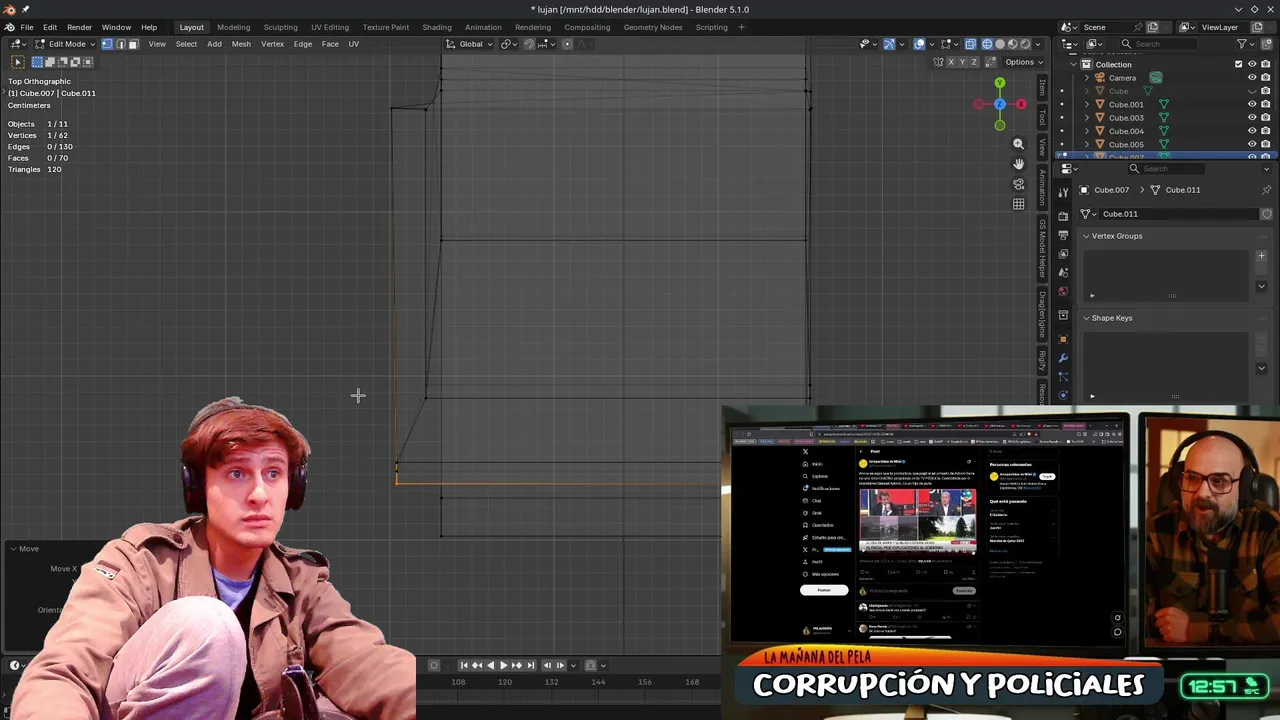Open the Edit Mode dropdown
Viewport: 1280px width, 720px height.
(x=66, y=44)
